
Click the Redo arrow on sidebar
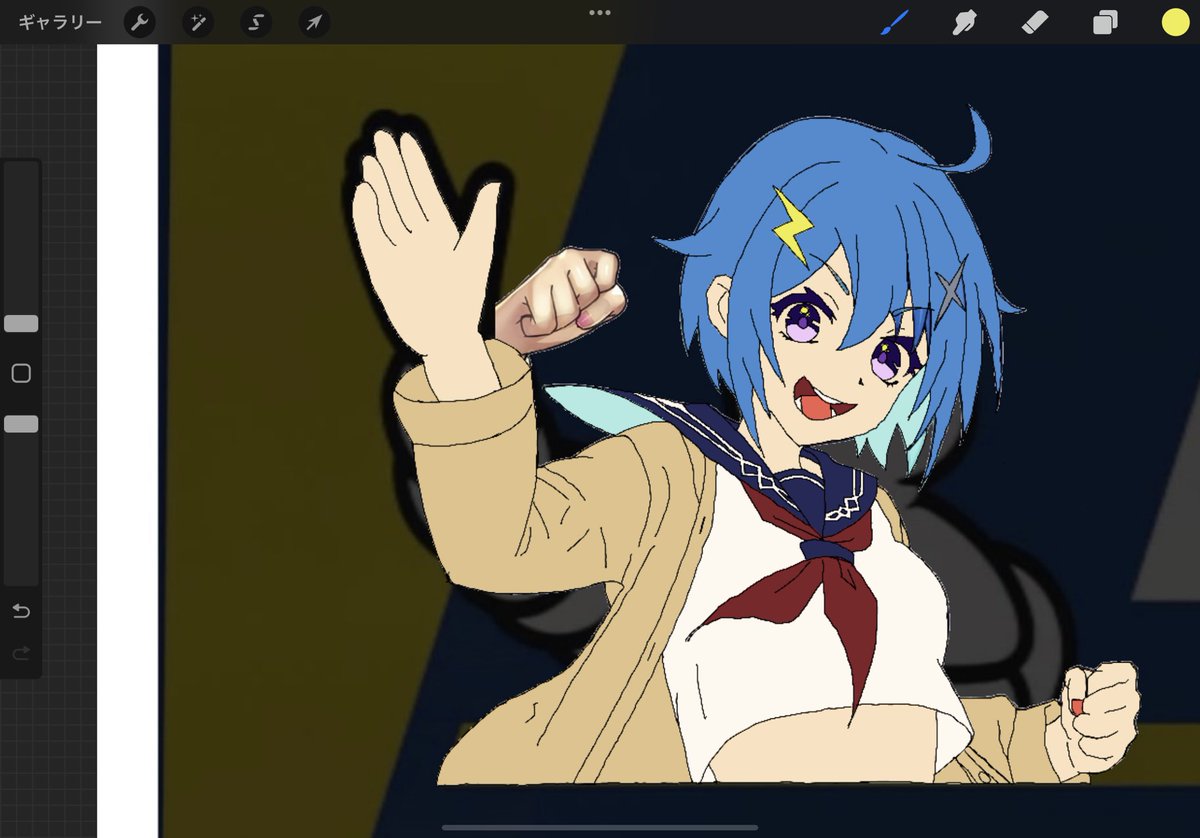tap(21, 653)
